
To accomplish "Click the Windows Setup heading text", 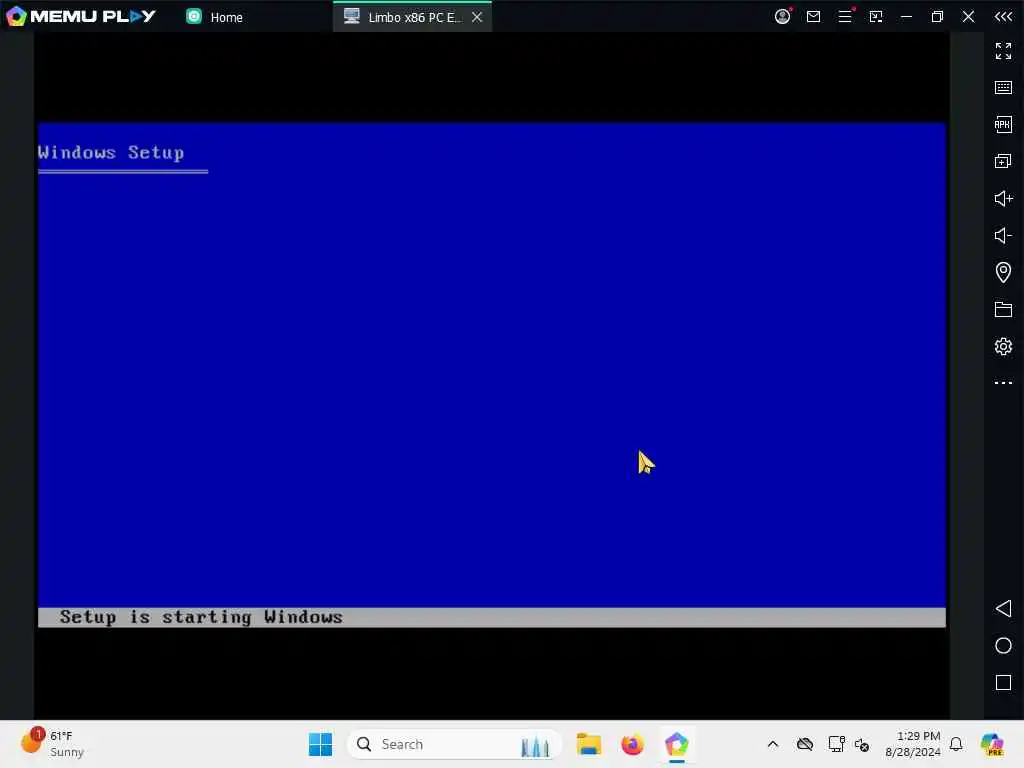I will [110, 152].
